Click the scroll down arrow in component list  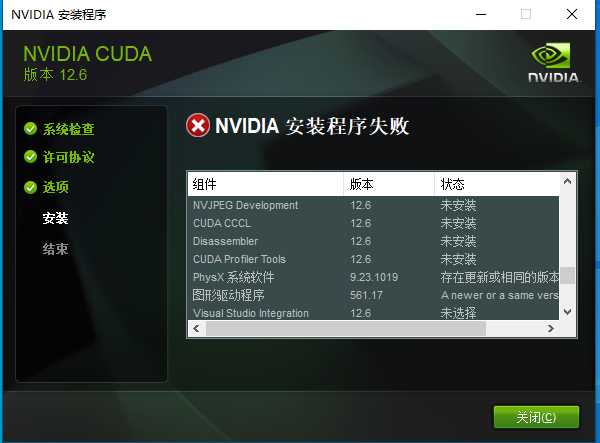click(x=567, y=312)
